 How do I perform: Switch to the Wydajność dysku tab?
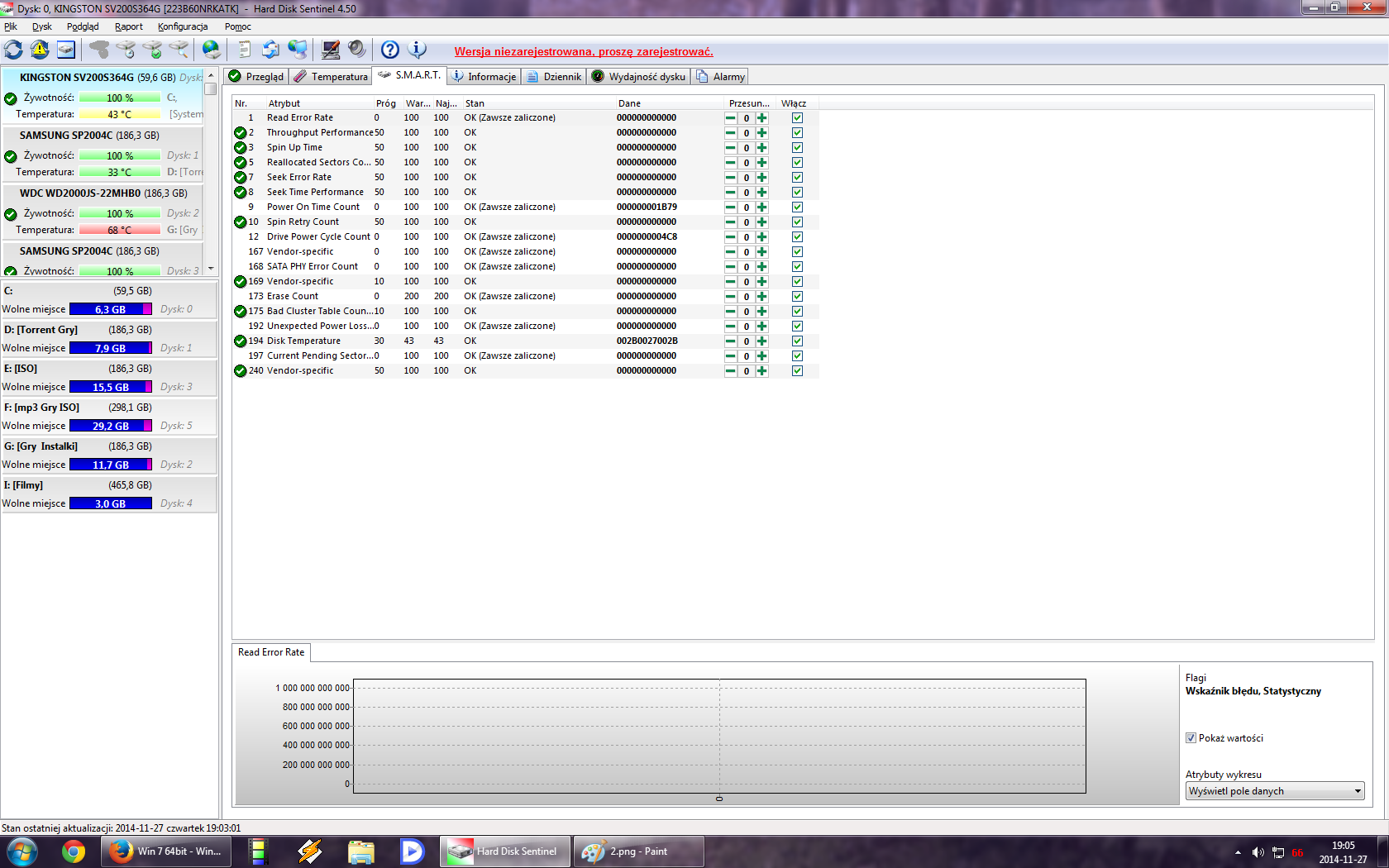coord(638,76)
